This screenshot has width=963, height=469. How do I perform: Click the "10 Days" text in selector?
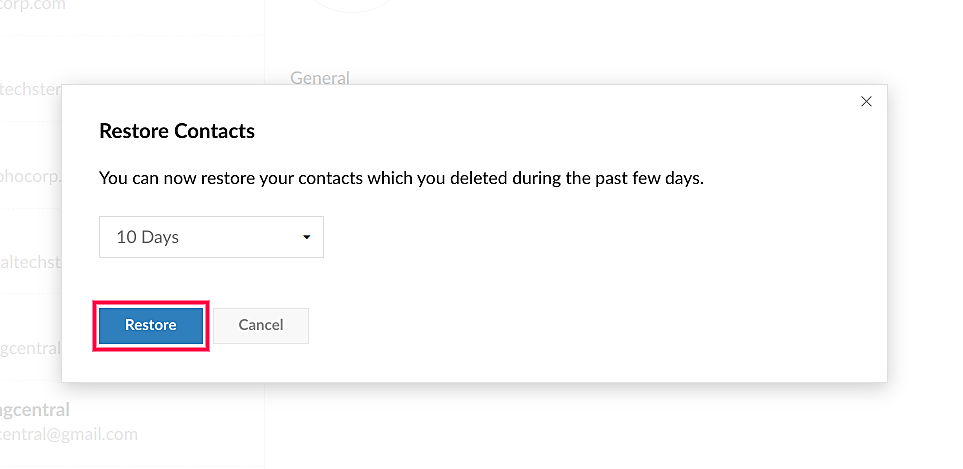[148, 237]
